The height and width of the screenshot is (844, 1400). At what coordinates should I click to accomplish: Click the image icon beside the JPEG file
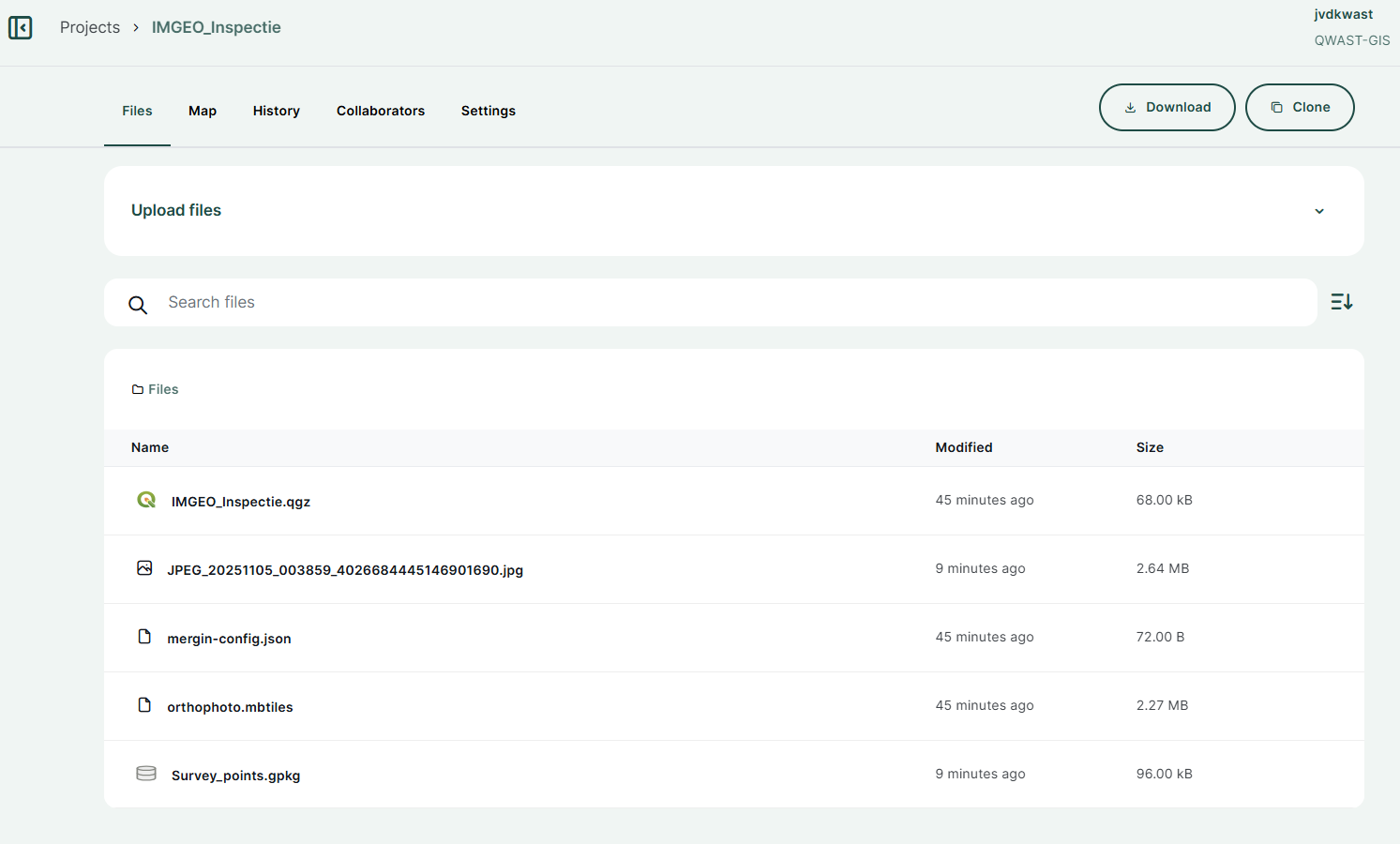point(144,568)
